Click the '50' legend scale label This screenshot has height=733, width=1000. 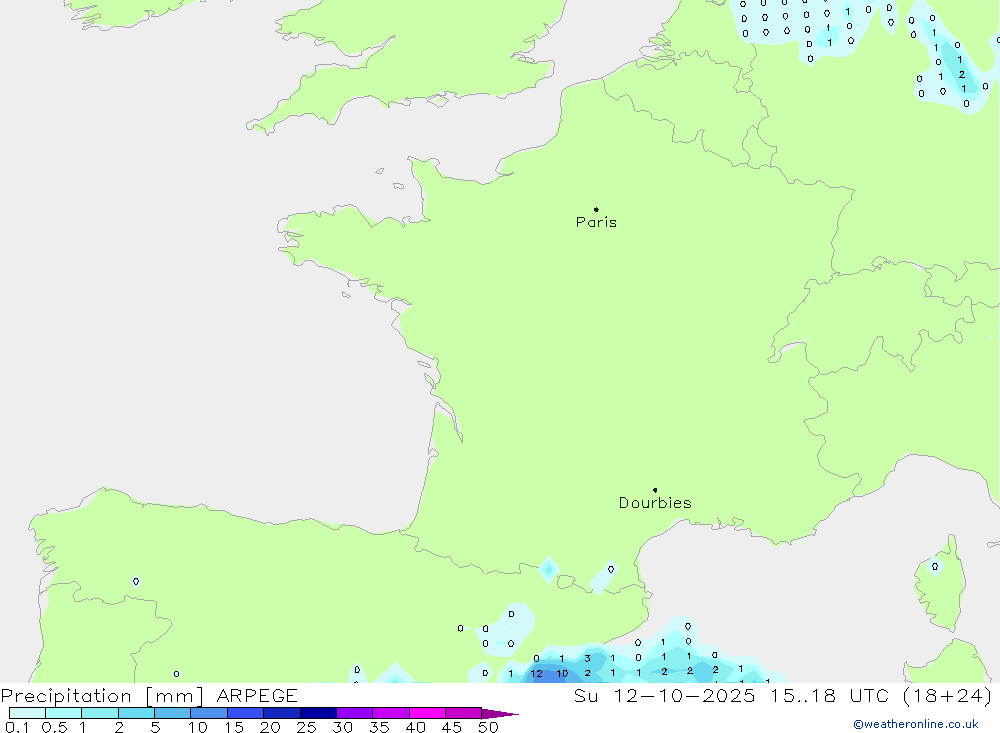tap(488, 727)
